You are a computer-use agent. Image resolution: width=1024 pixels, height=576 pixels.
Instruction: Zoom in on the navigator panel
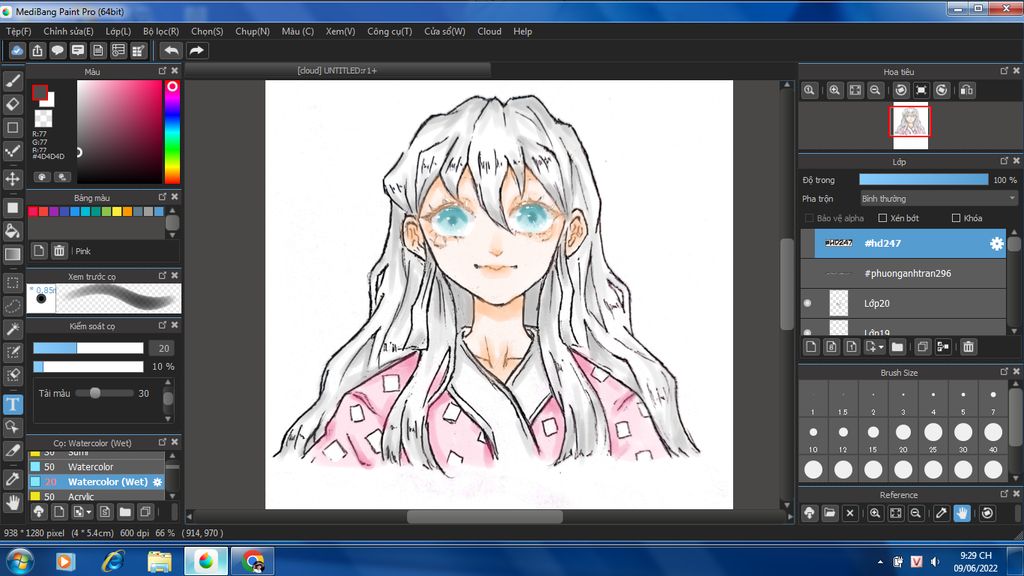click(835, 91)
